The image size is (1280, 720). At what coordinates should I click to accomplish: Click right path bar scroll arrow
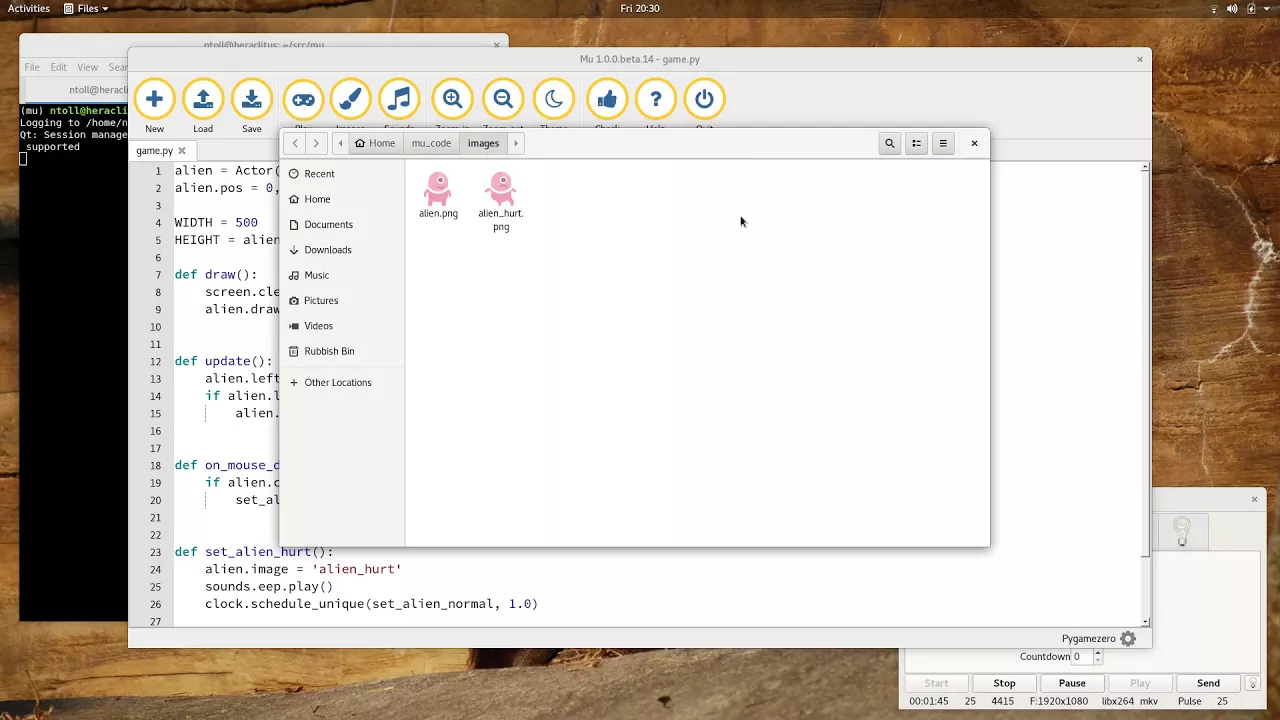coord(516,143)
